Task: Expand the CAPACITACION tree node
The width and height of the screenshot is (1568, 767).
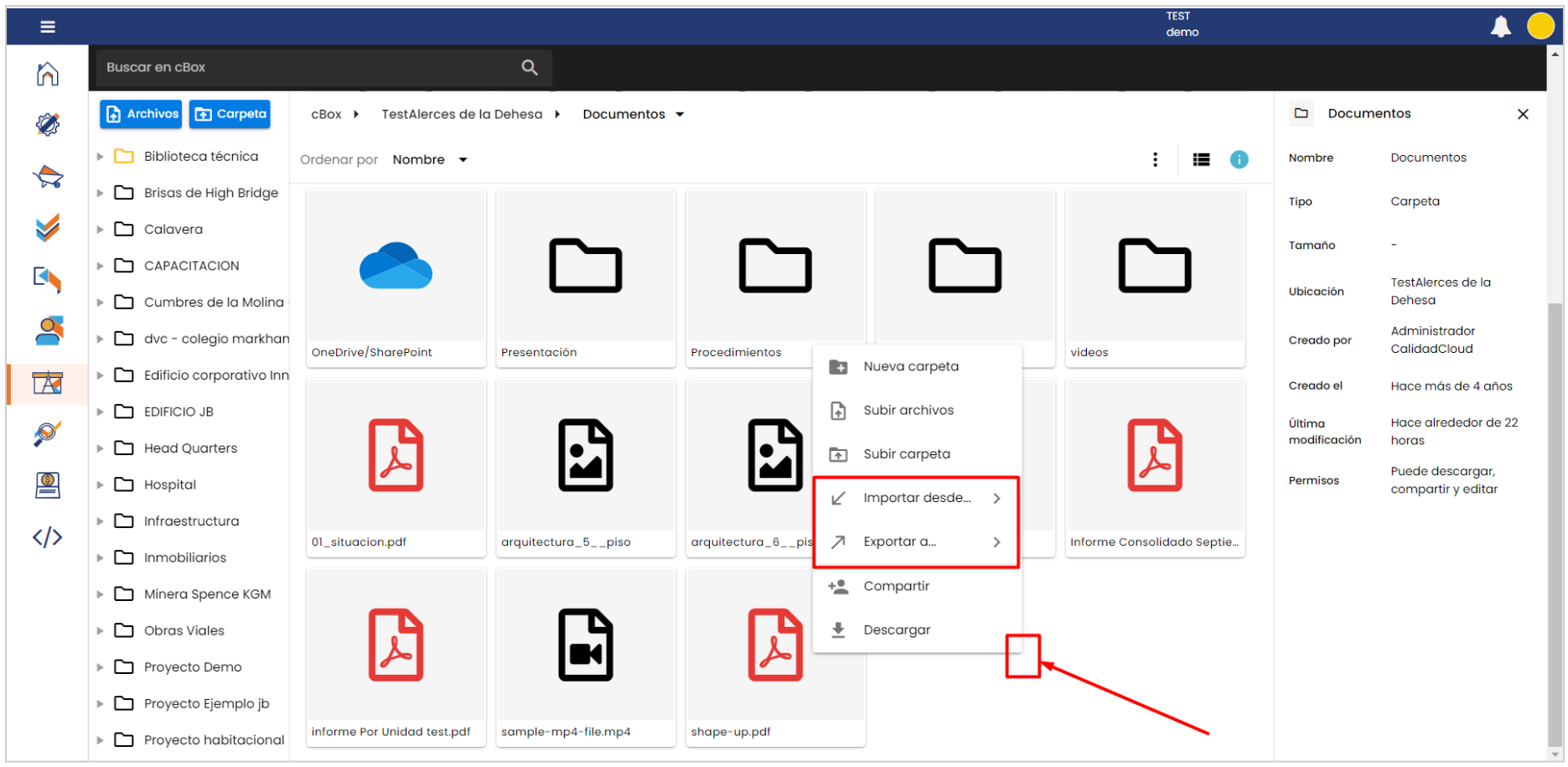Action: click(100, 266)
